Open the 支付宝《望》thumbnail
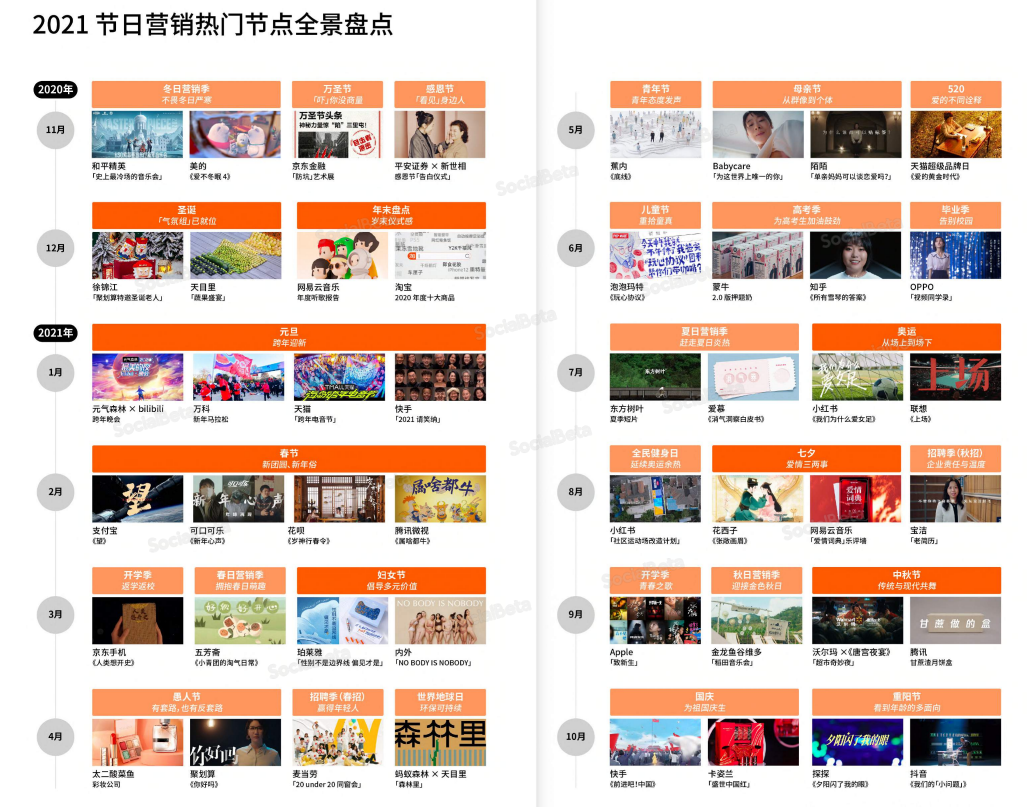Viewport: 1027px width, 807px height. (138, 499)
